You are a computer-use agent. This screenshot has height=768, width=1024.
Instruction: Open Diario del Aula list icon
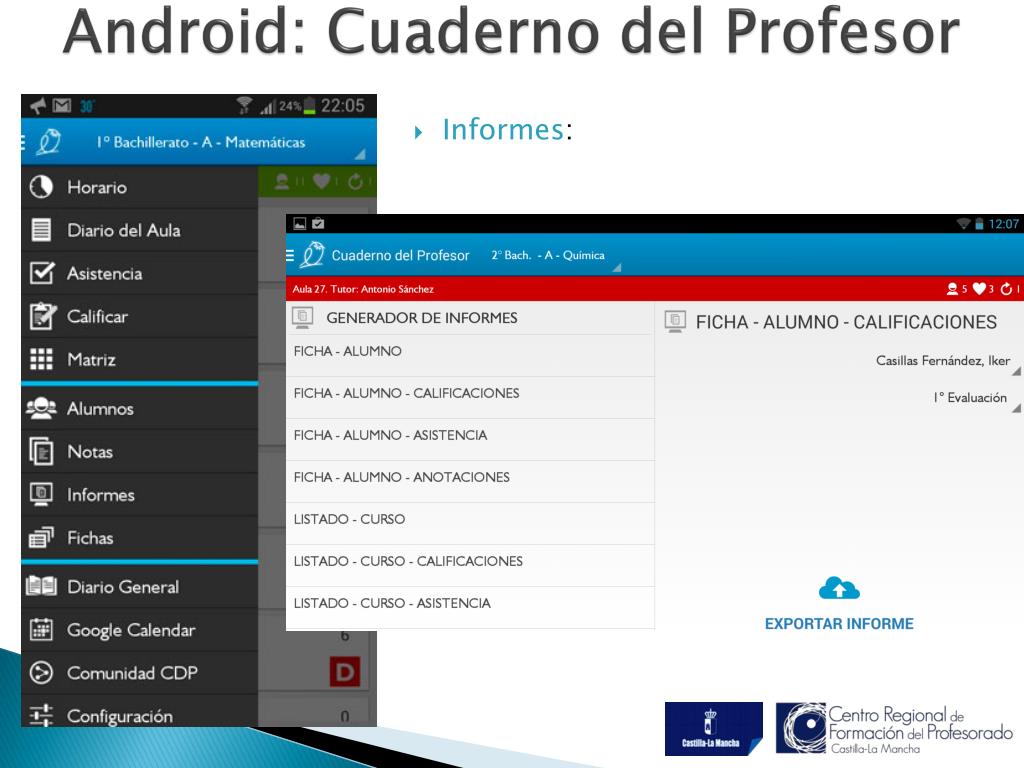point(41,230)
